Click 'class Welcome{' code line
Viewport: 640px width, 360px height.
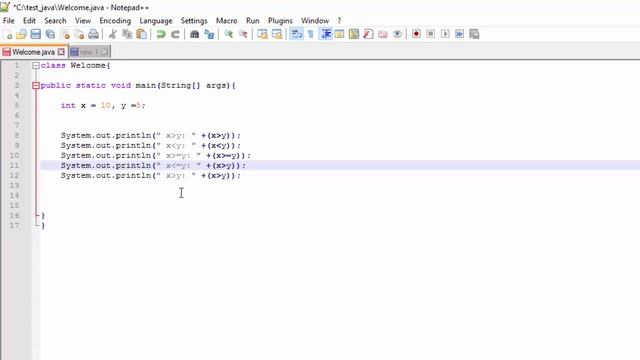pyautogui.click(x=76, y=65)
